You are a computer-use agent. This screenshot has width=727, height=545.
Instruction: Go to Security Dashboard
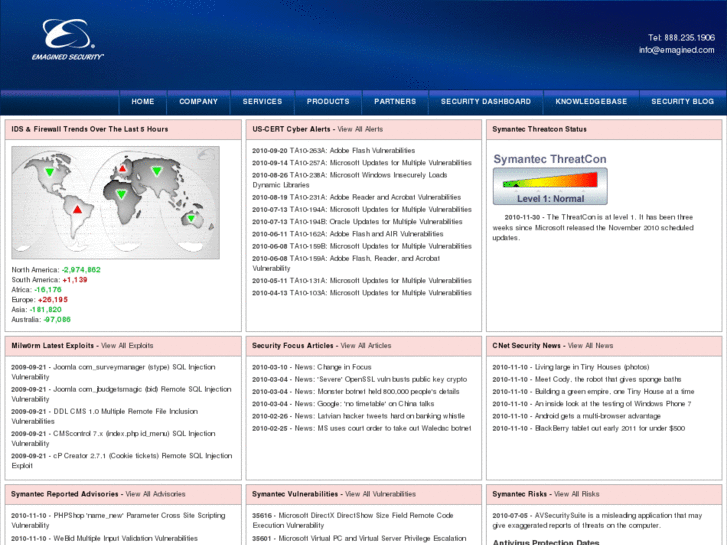point(486,102)
